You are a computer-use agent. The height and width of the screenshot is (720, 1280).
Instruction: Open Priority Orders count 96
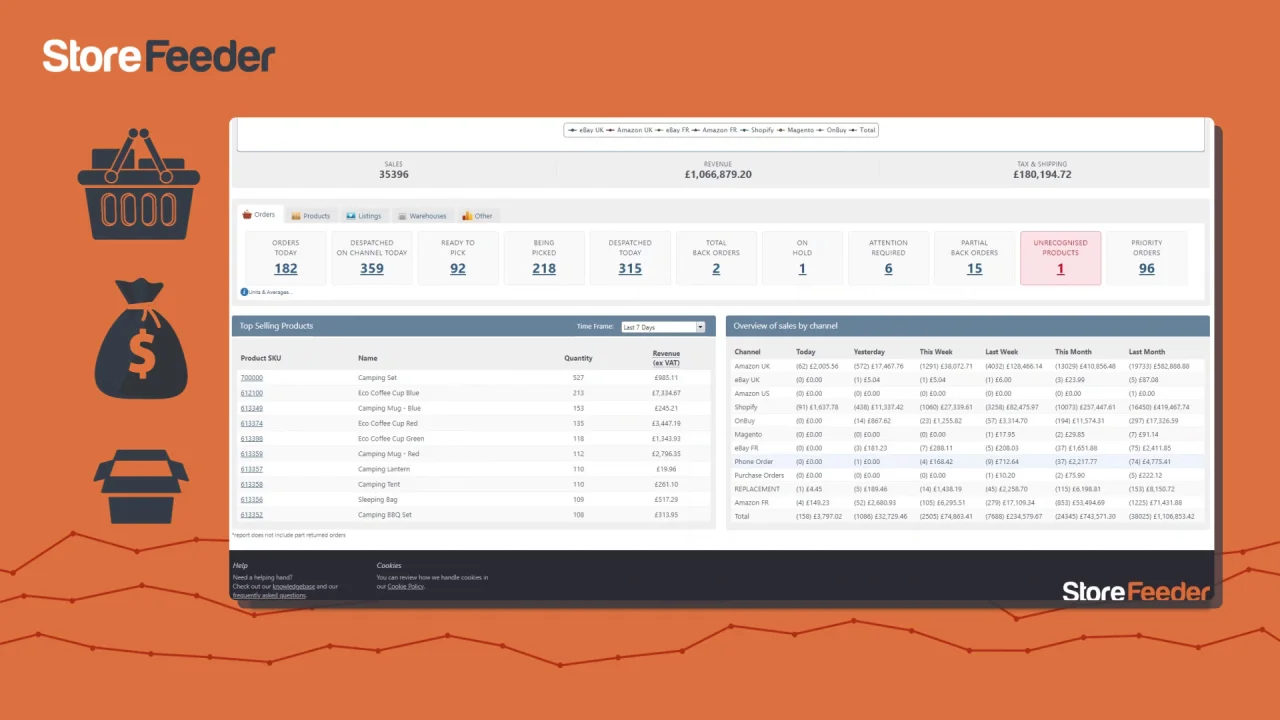click(x=1146, y=268)
